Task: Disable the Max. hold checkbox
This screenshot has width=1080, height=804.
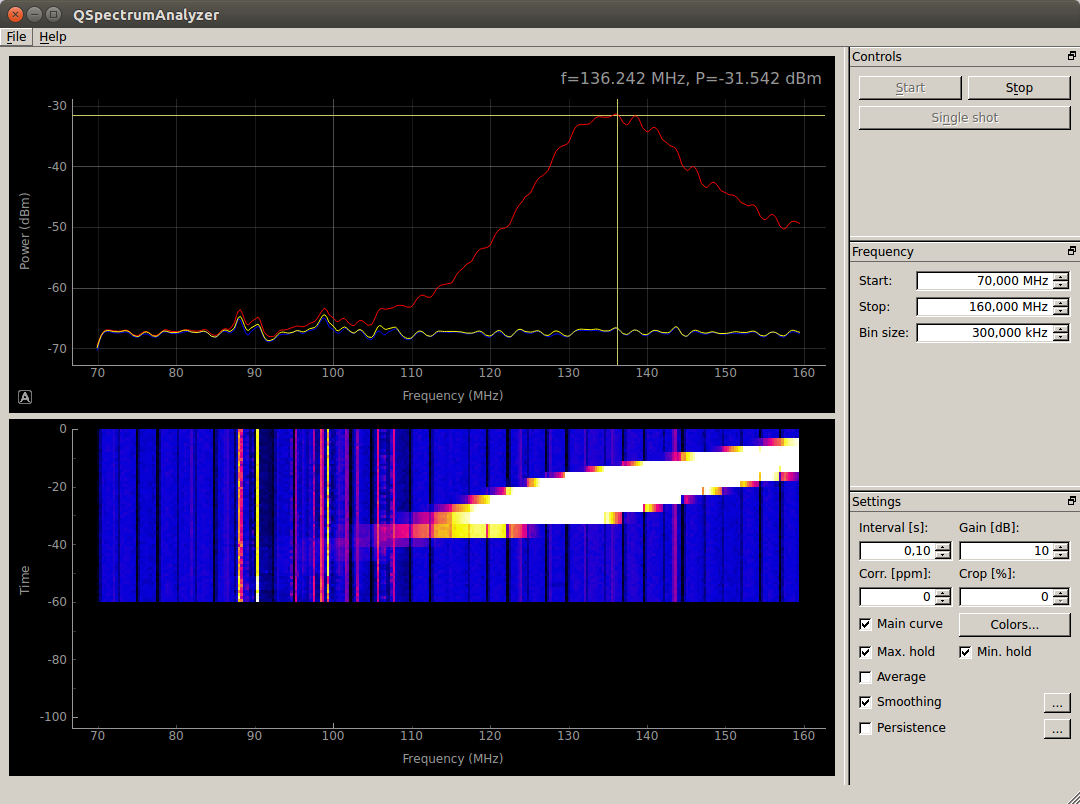Action: click(866, 652)
